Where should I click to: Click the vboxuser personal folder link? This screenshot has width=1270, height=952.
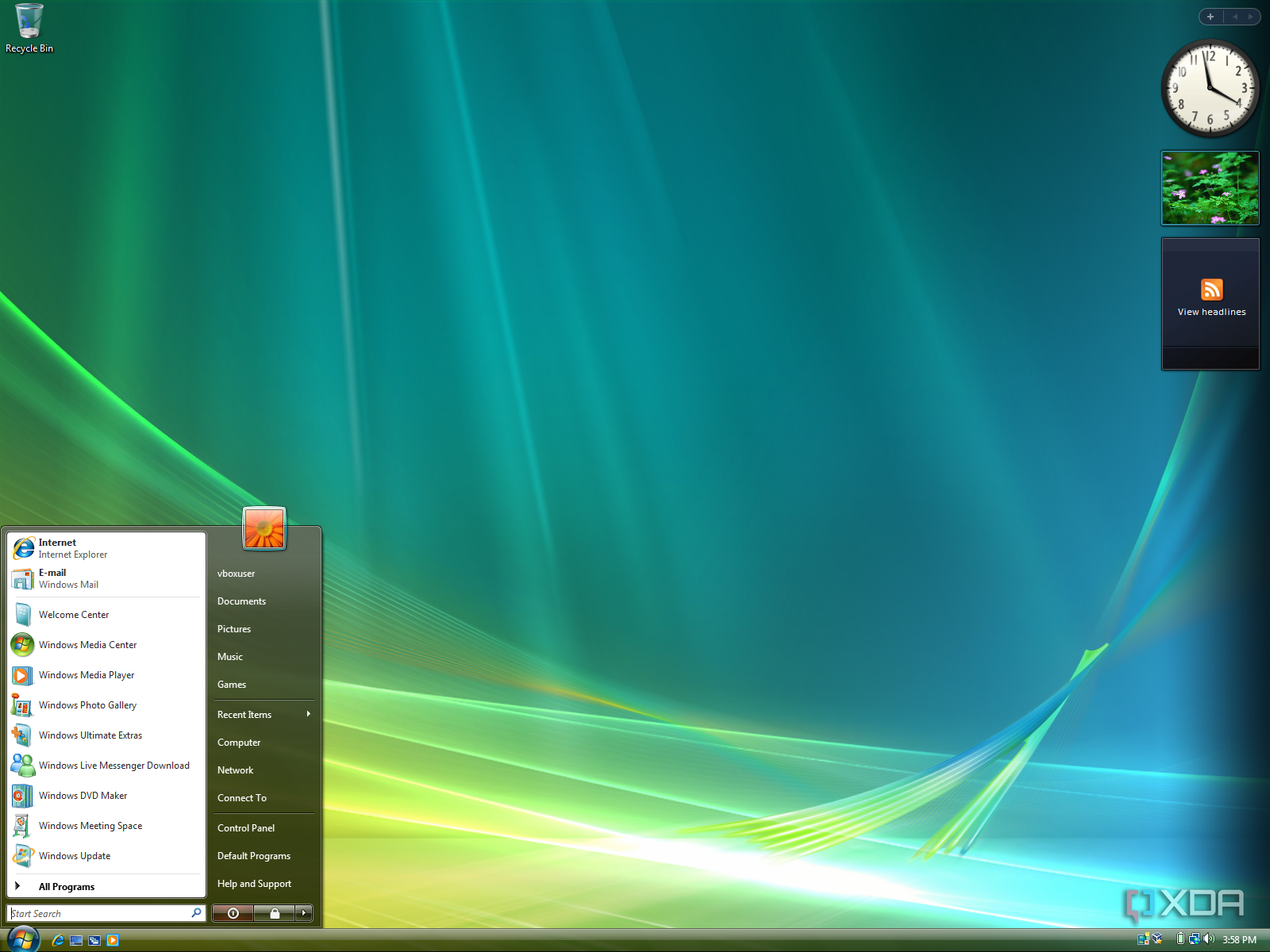[264, 574]
